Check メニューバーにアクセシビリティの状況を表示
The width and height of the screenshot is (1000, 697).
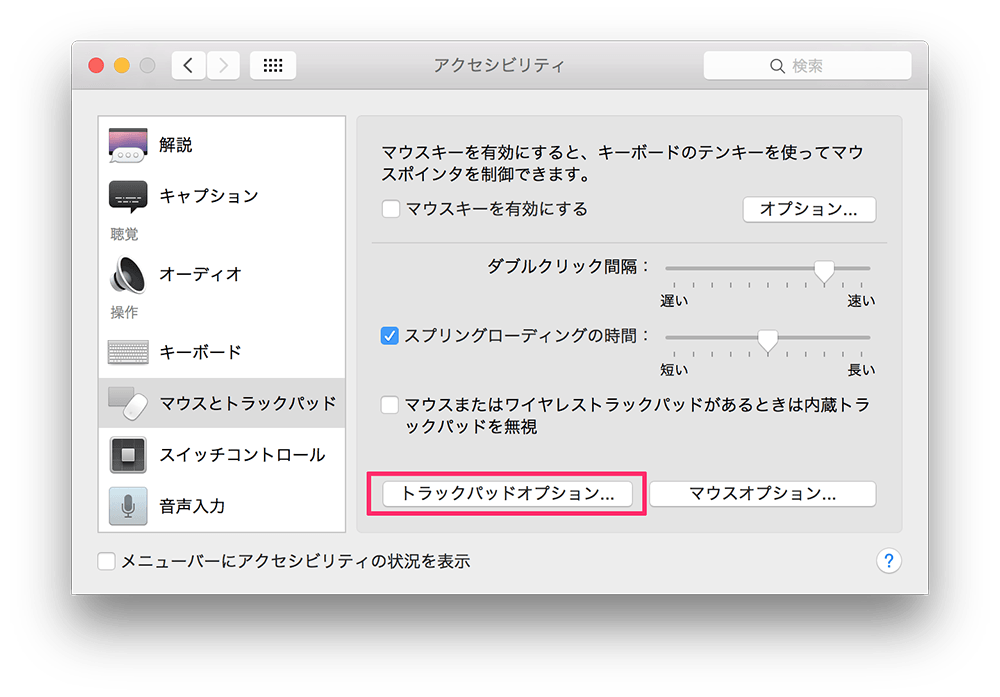tap(107, 561)
